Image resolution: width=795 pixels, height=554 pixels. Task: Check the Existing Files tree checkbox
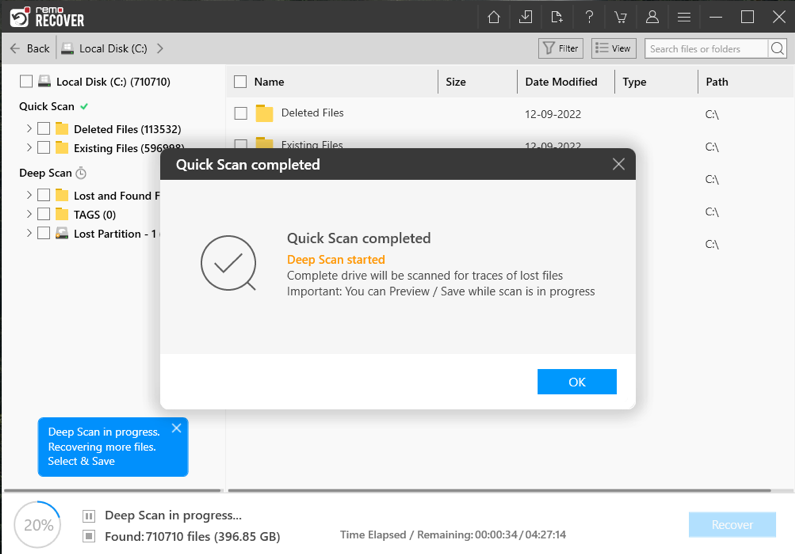pos(44,147)
